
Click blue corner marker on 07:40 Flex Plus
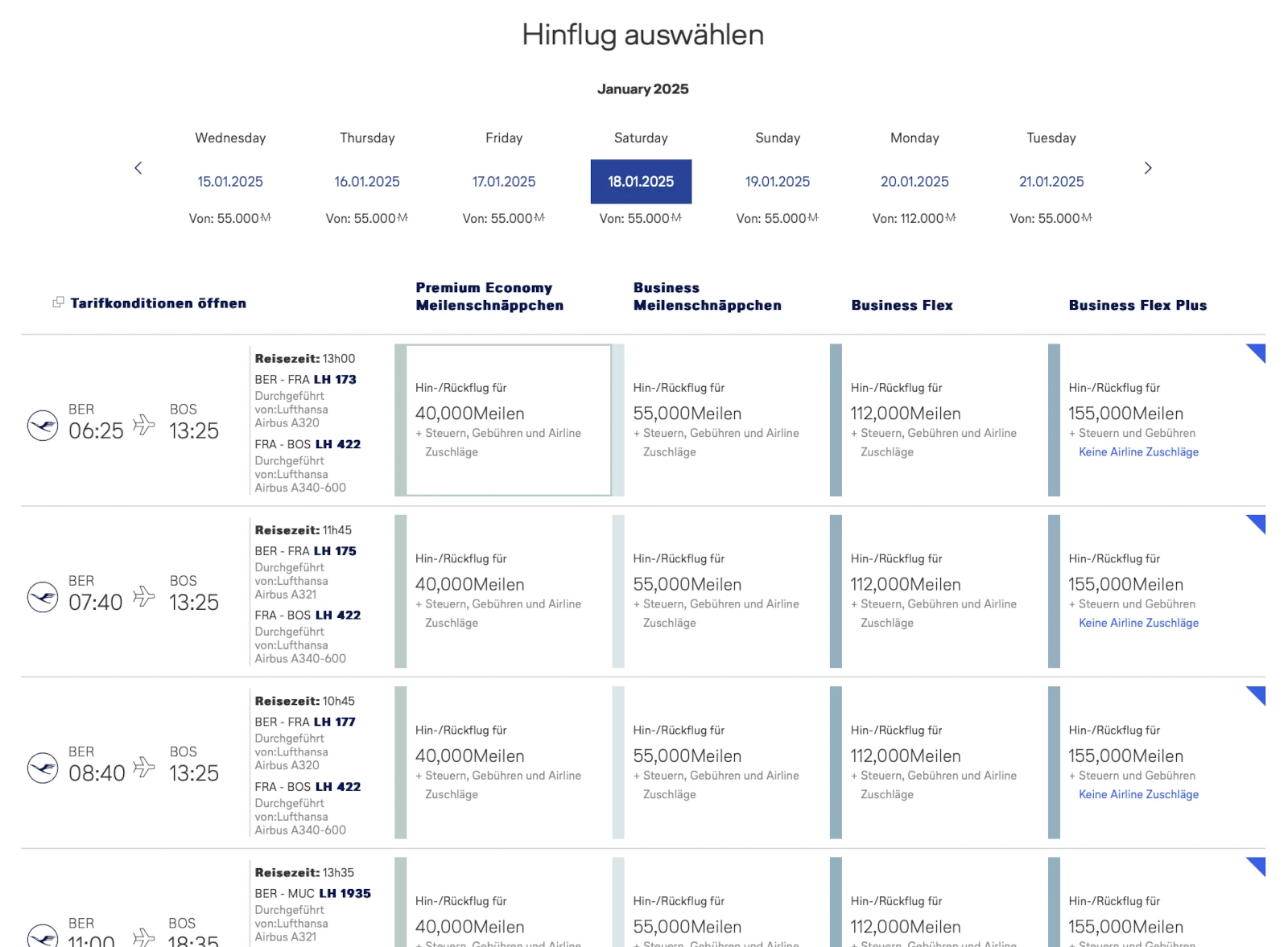pyautogui.click(x=1258, y=522)
